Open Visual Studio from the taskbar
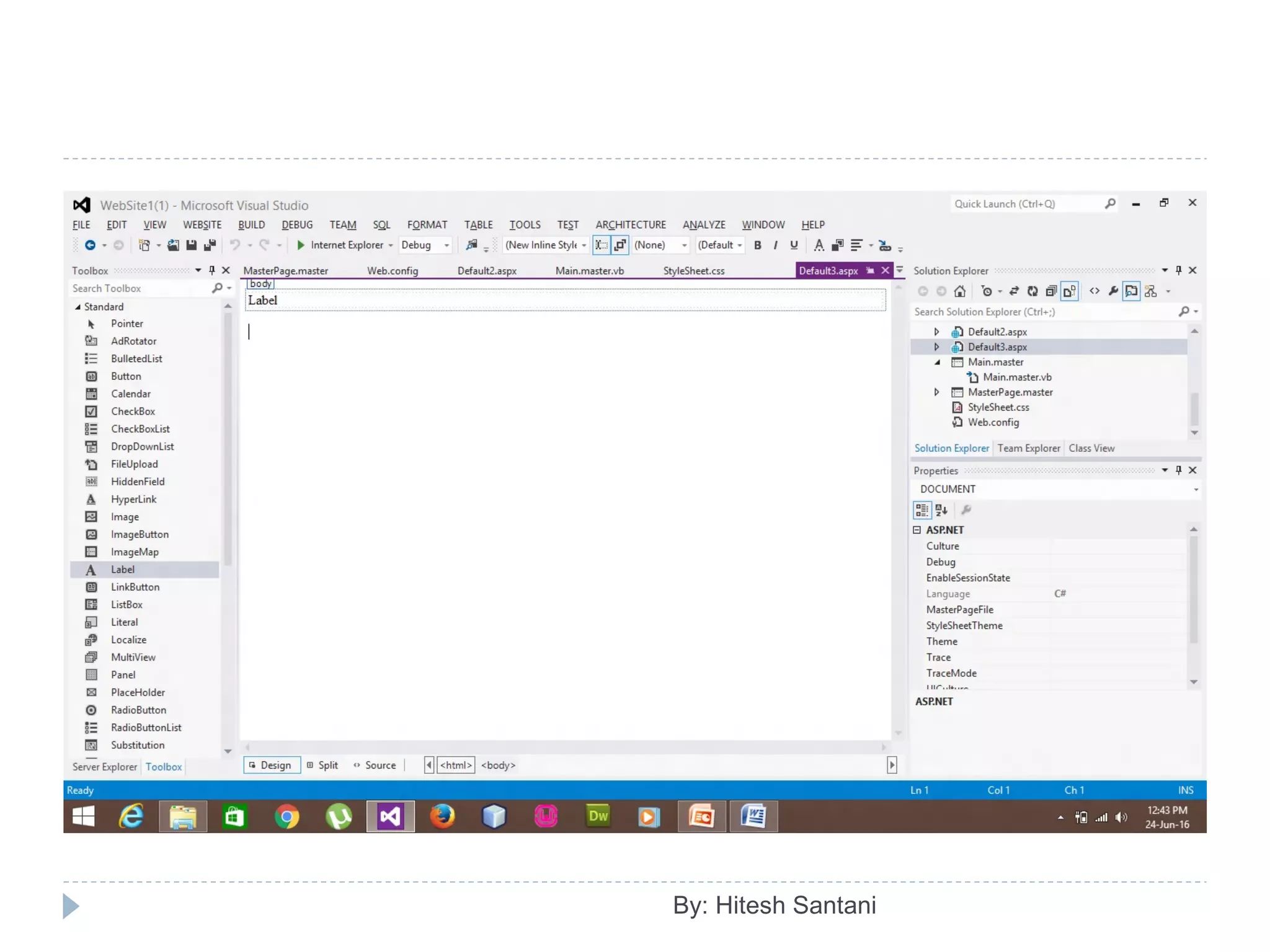This screenshot has height=952, width=1270. click(390, 817)
